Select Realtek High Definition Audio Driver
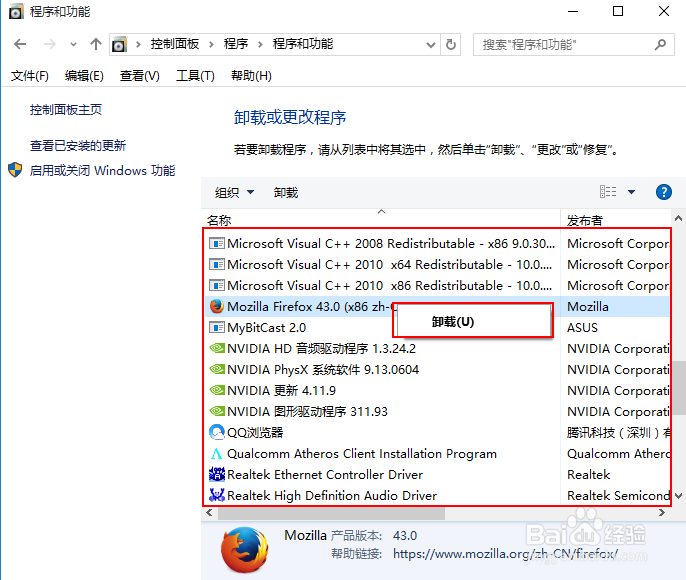686x580 pixels. point(332,496)
